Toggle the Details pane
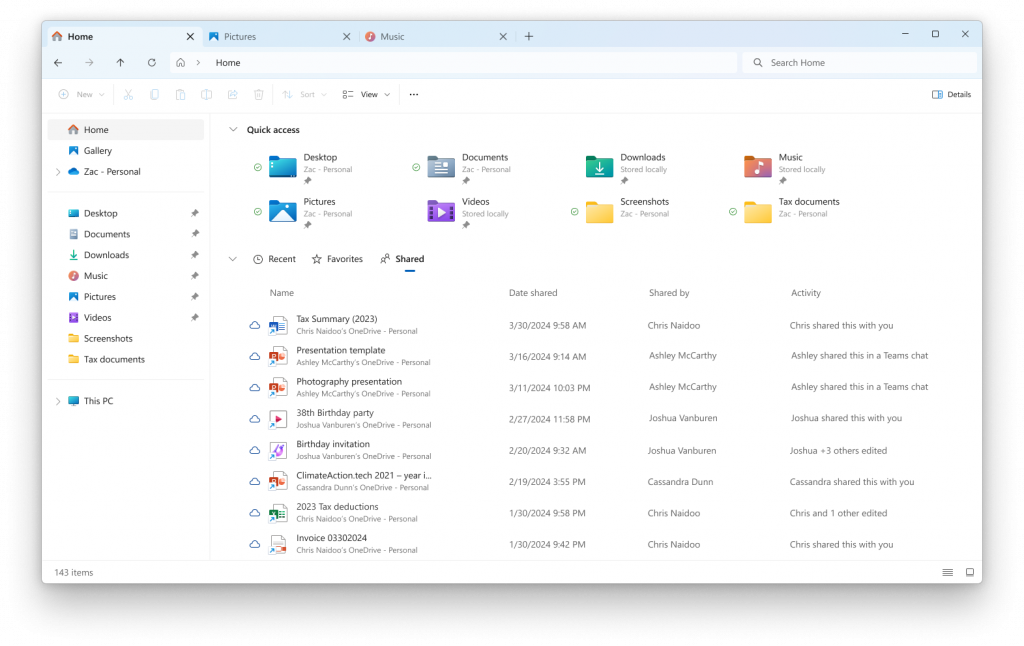Image resolution: width=1024 pixels, height=646 pixels. [x=951, y=94]
